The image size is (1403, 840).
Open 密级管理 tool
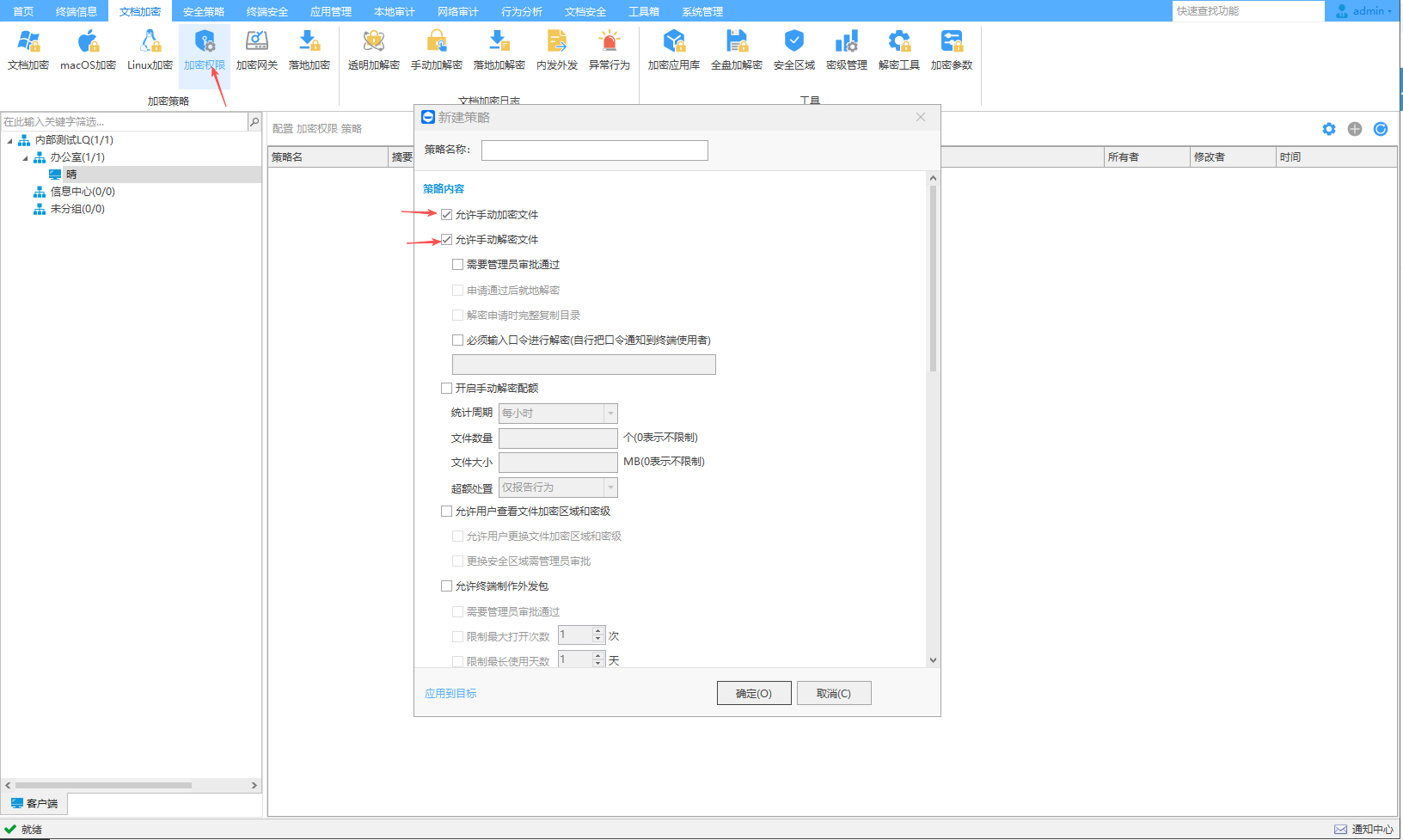click(x=846, y=50)
